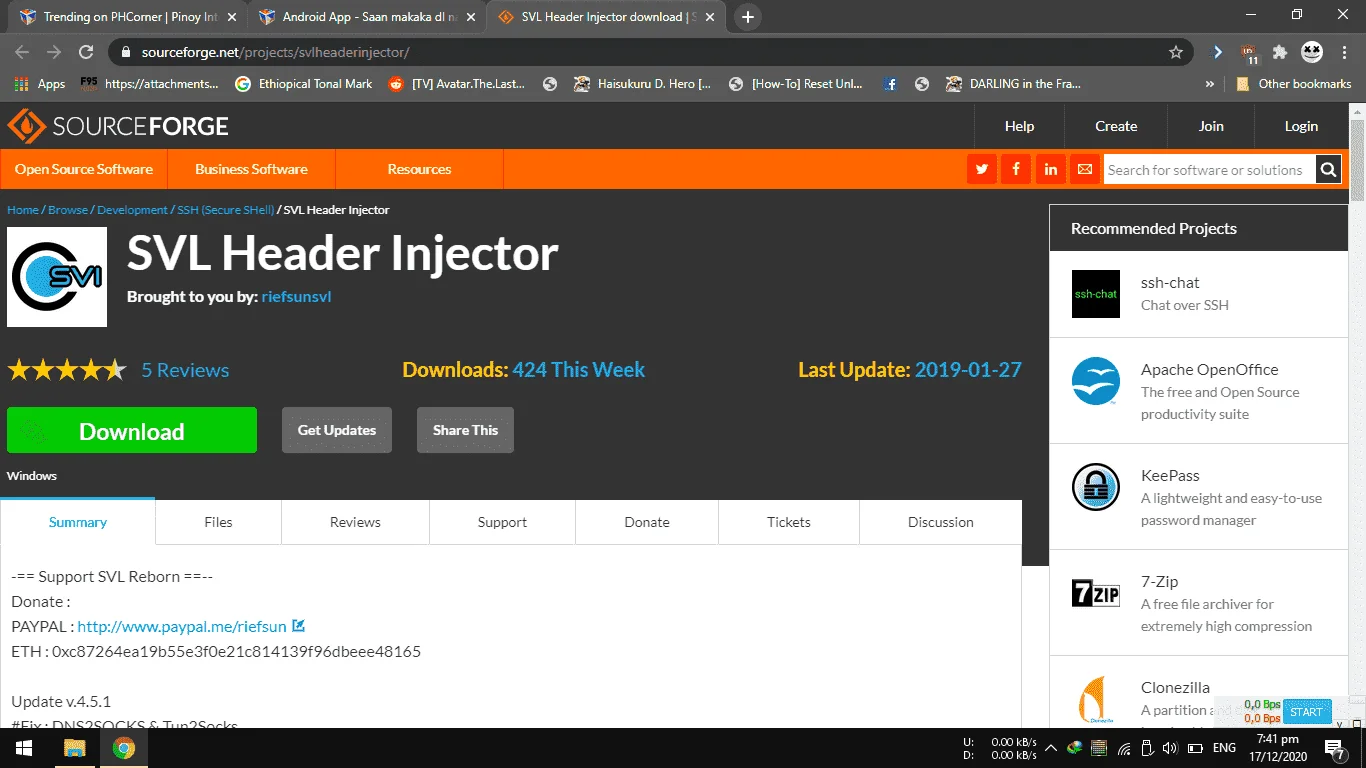Share on Twitter via orange bar icon
Viewport: 1366px width, 768px height.
[982, 170]
